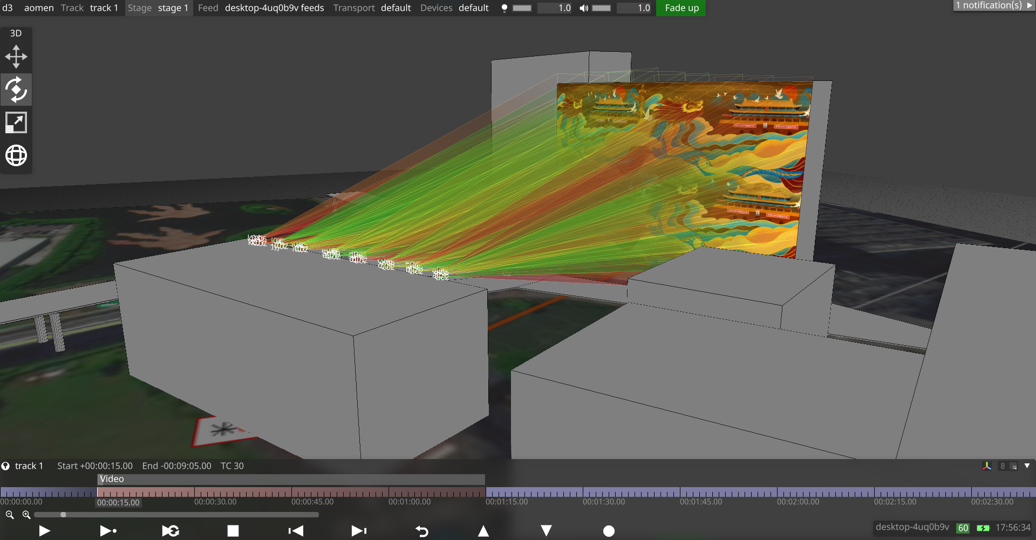1036x540 pixels.
Task: Open the Stage 'stage 1' menu
Action: point(172,8)
